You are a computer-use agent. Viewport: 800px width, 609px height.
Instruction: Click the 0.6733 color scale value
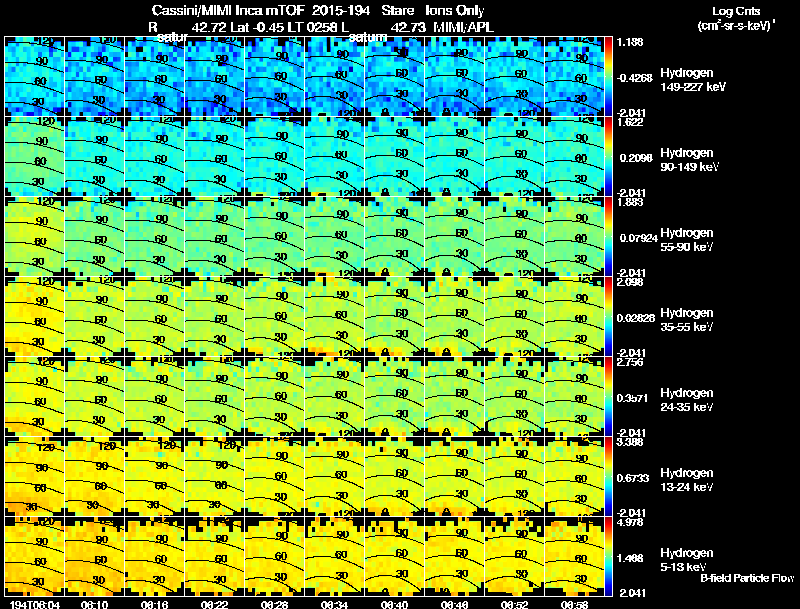[633, 478]
